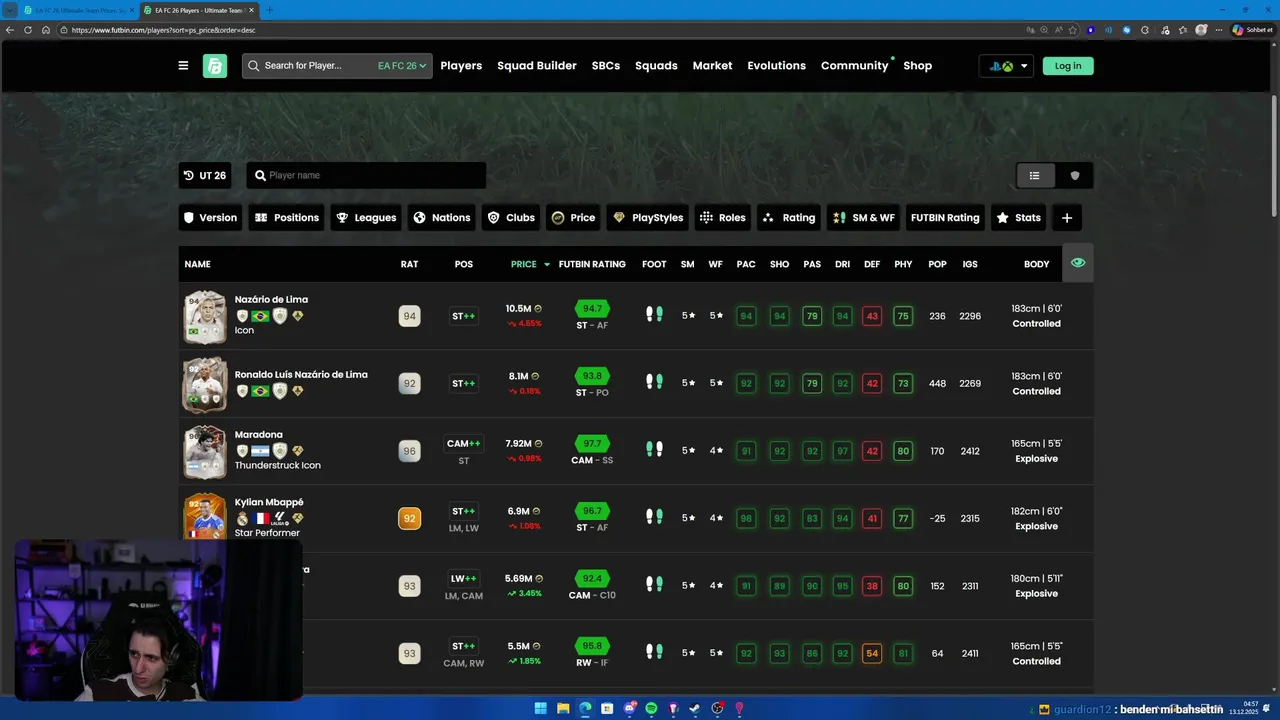The height and width of the screenshot is (720, 1280).
Task: Click the Argentina flag in Maradona row
Action: tap(260, 451)
